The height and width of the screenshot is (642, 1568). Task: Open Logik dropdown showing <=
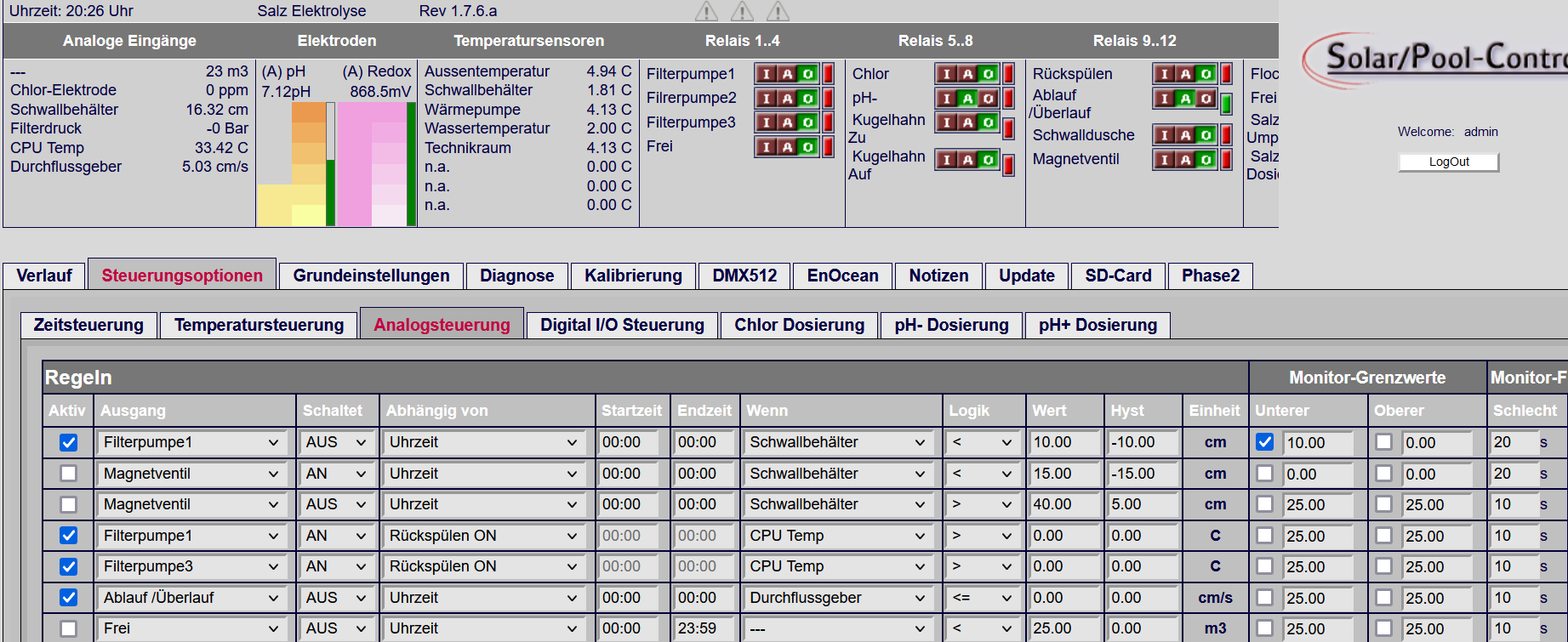click(x=982, y=598)
